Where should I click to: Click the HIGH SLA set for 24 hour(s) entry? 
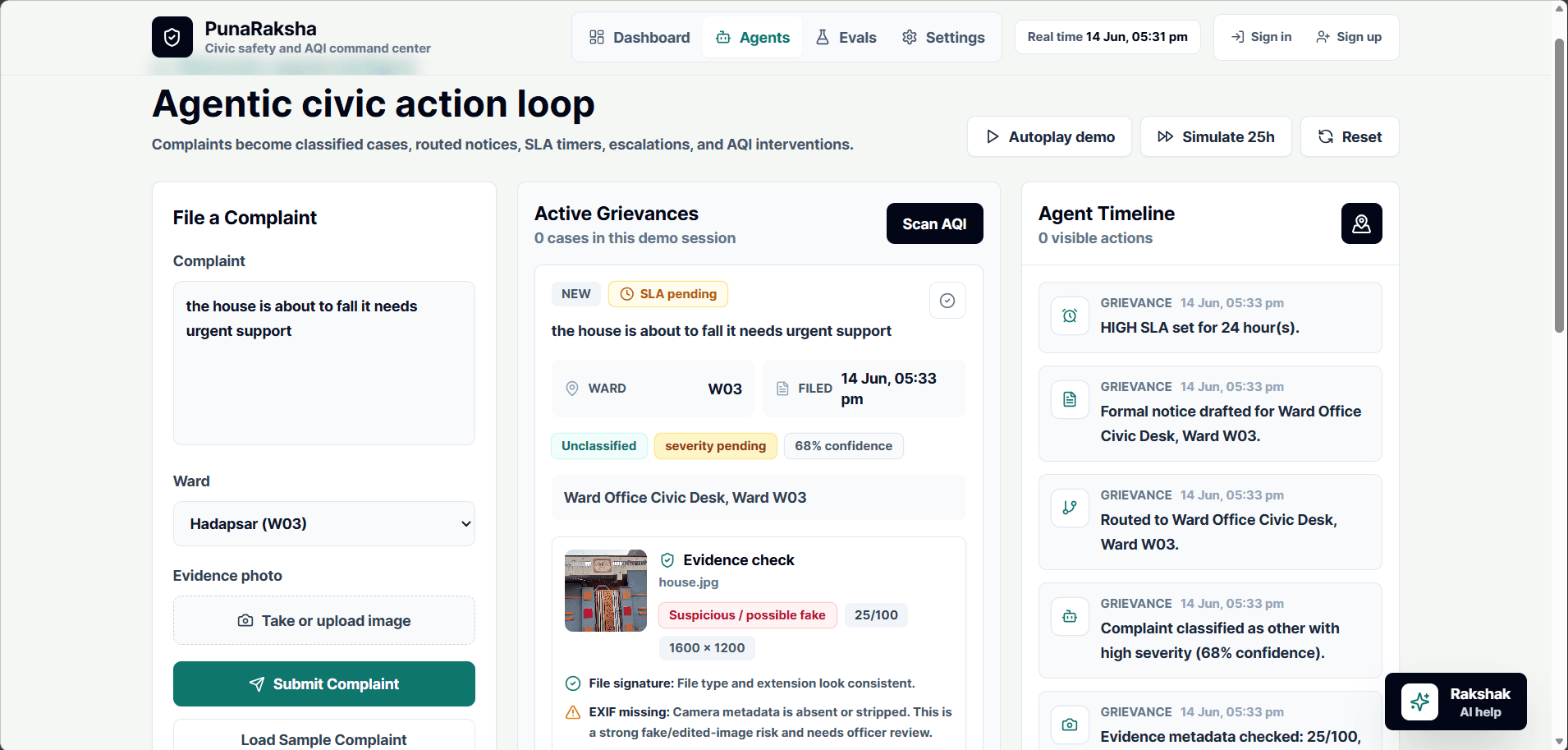tap(1210, 317)
